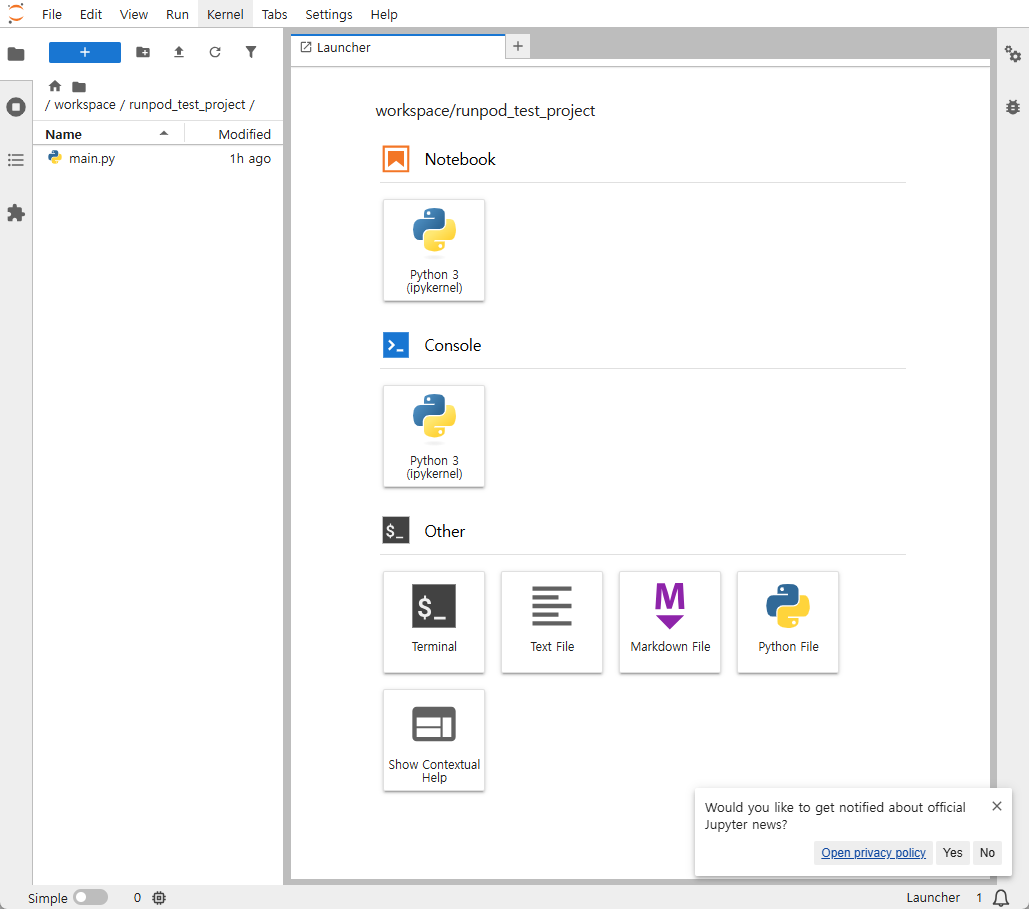This screenshot has width=1029, height=909.
Task: Select the Launcher tab
Action: click(x=398, y=47)
